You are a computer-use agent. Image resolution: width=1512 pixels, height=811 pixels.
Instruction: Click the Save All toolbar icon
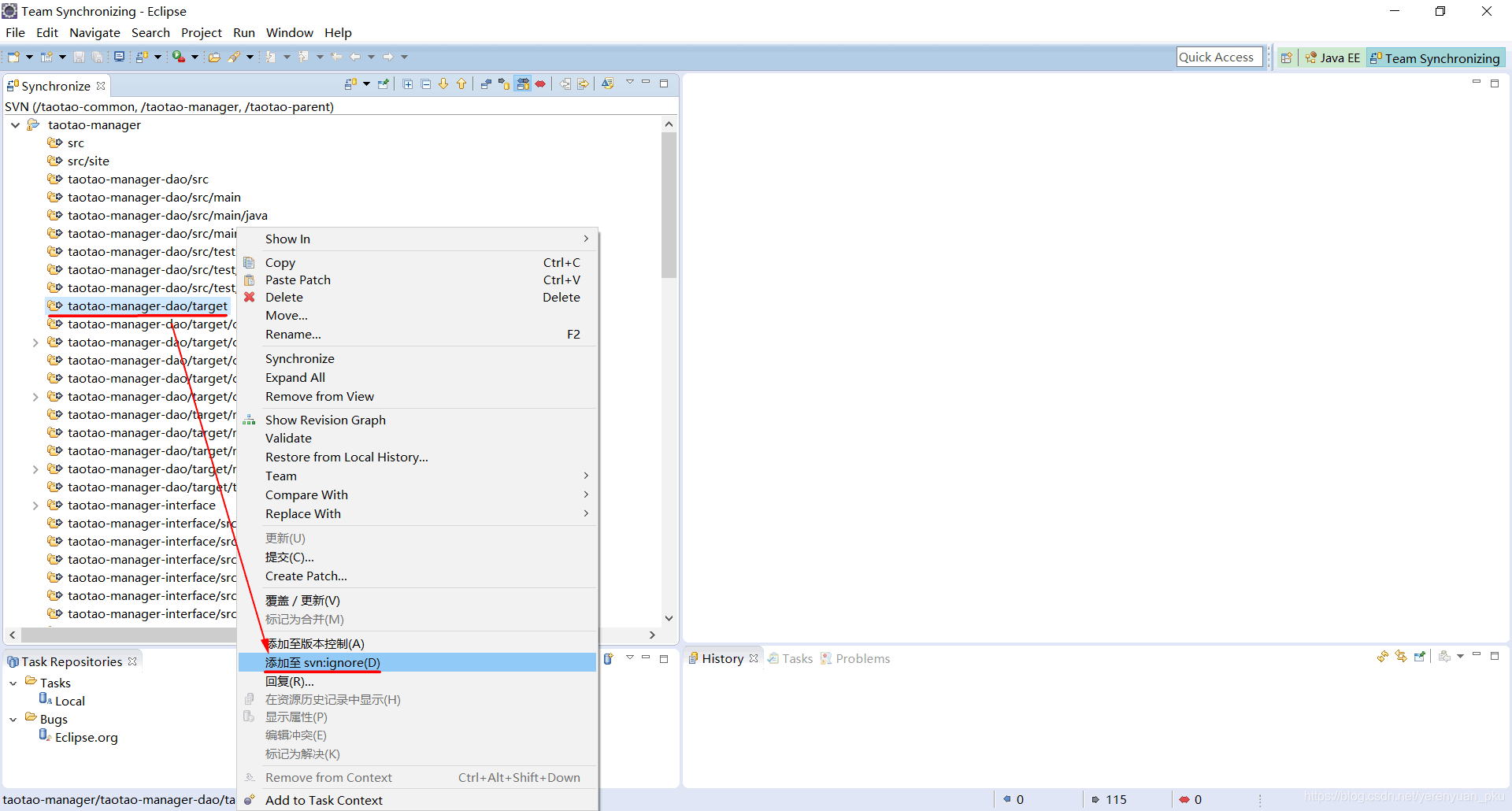[x=97, y=57]
